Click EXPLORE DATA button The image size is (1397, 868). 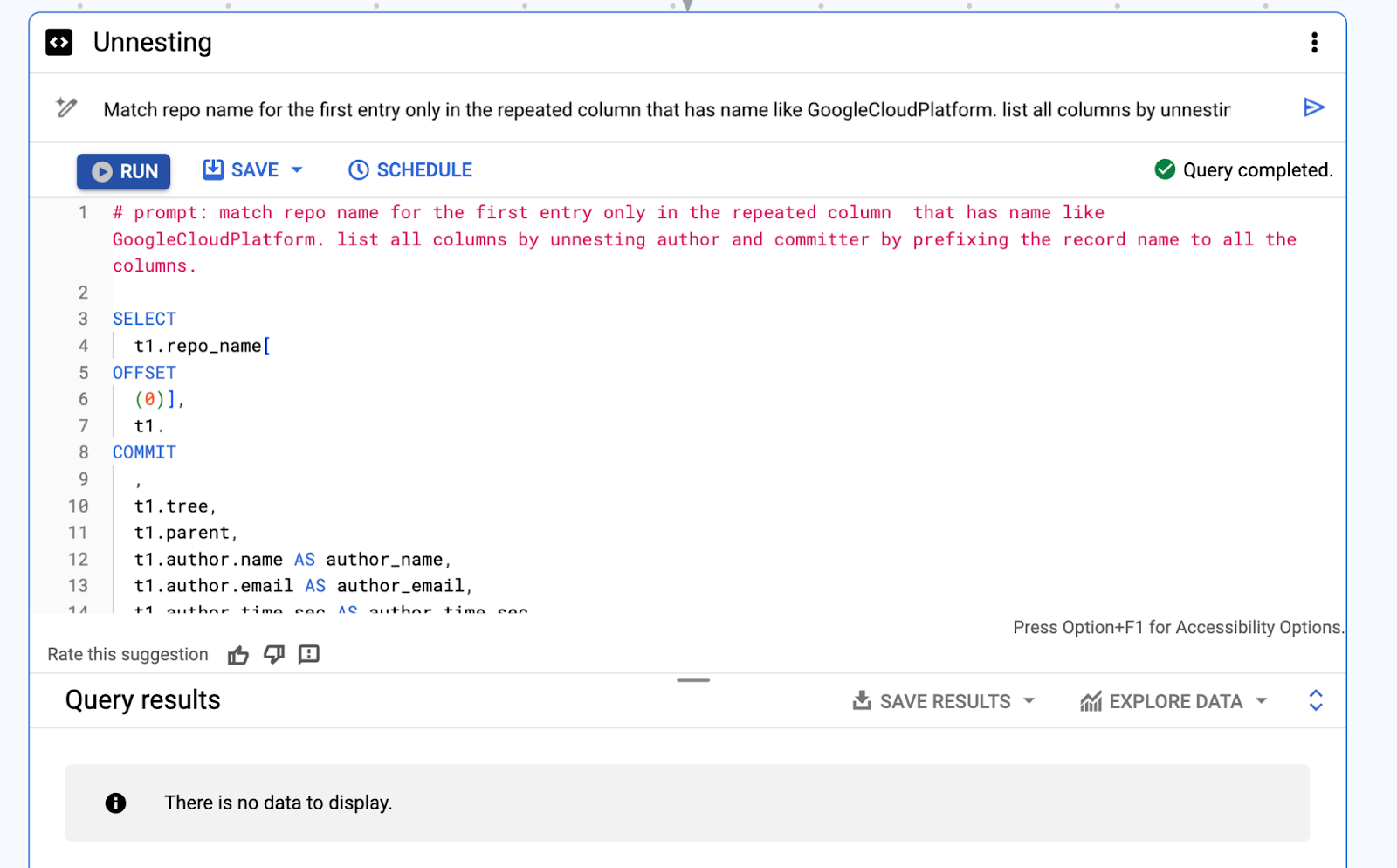coord(1161,701)
